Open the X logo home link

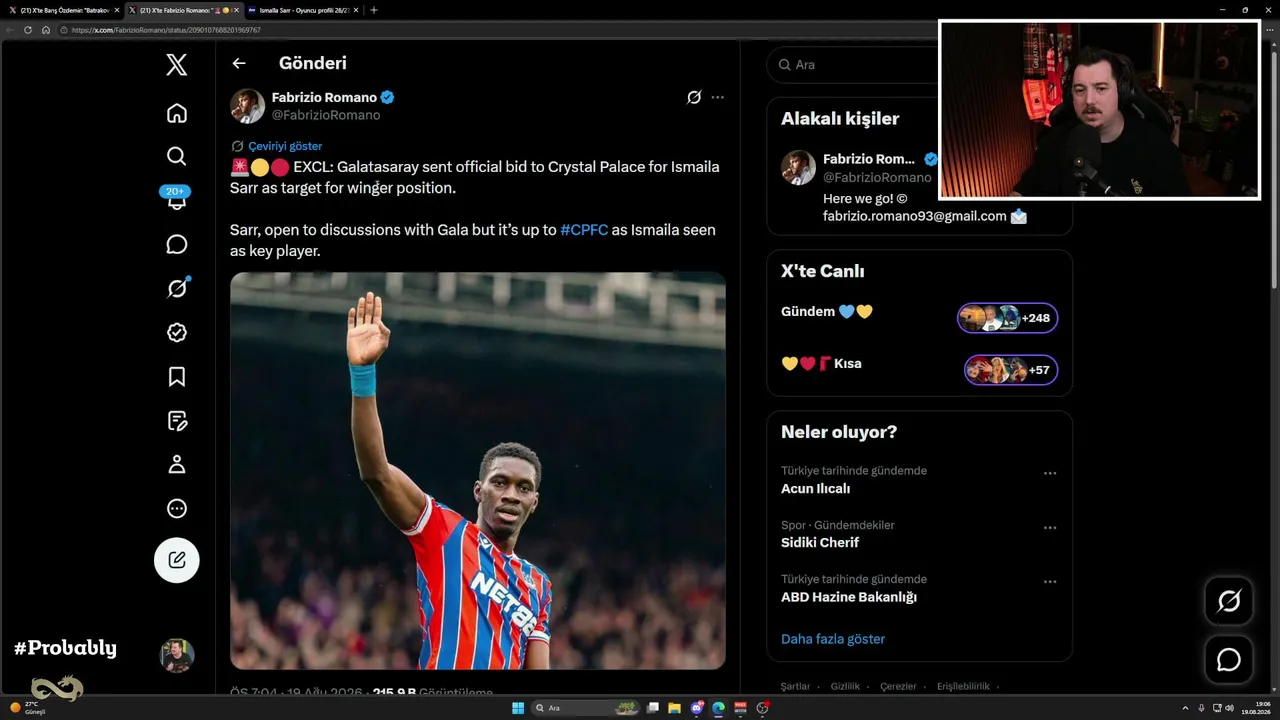[x=176, y=65]
